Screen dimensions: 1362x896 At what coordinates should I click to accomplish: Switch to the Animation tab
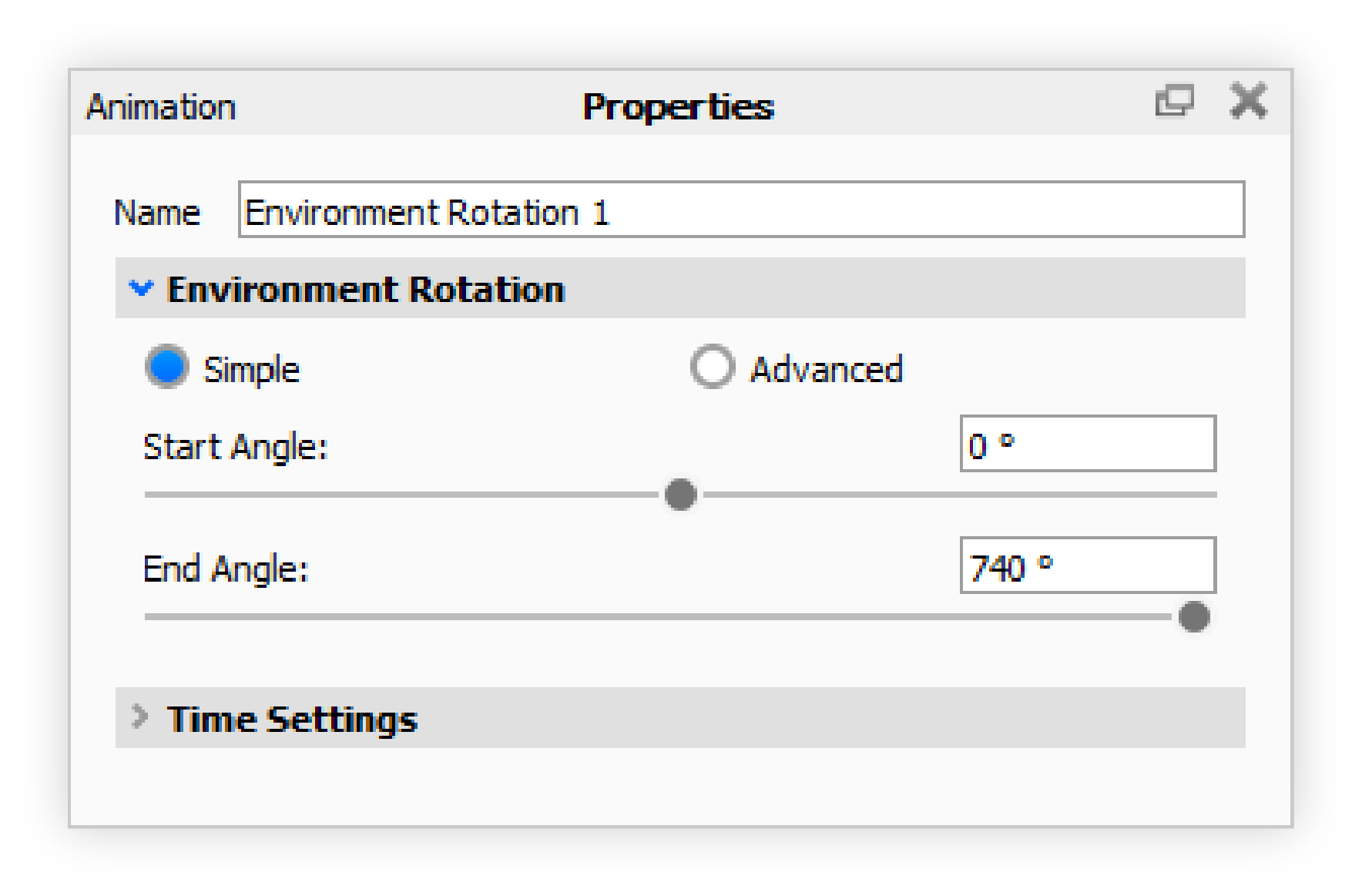pos(161,108)
